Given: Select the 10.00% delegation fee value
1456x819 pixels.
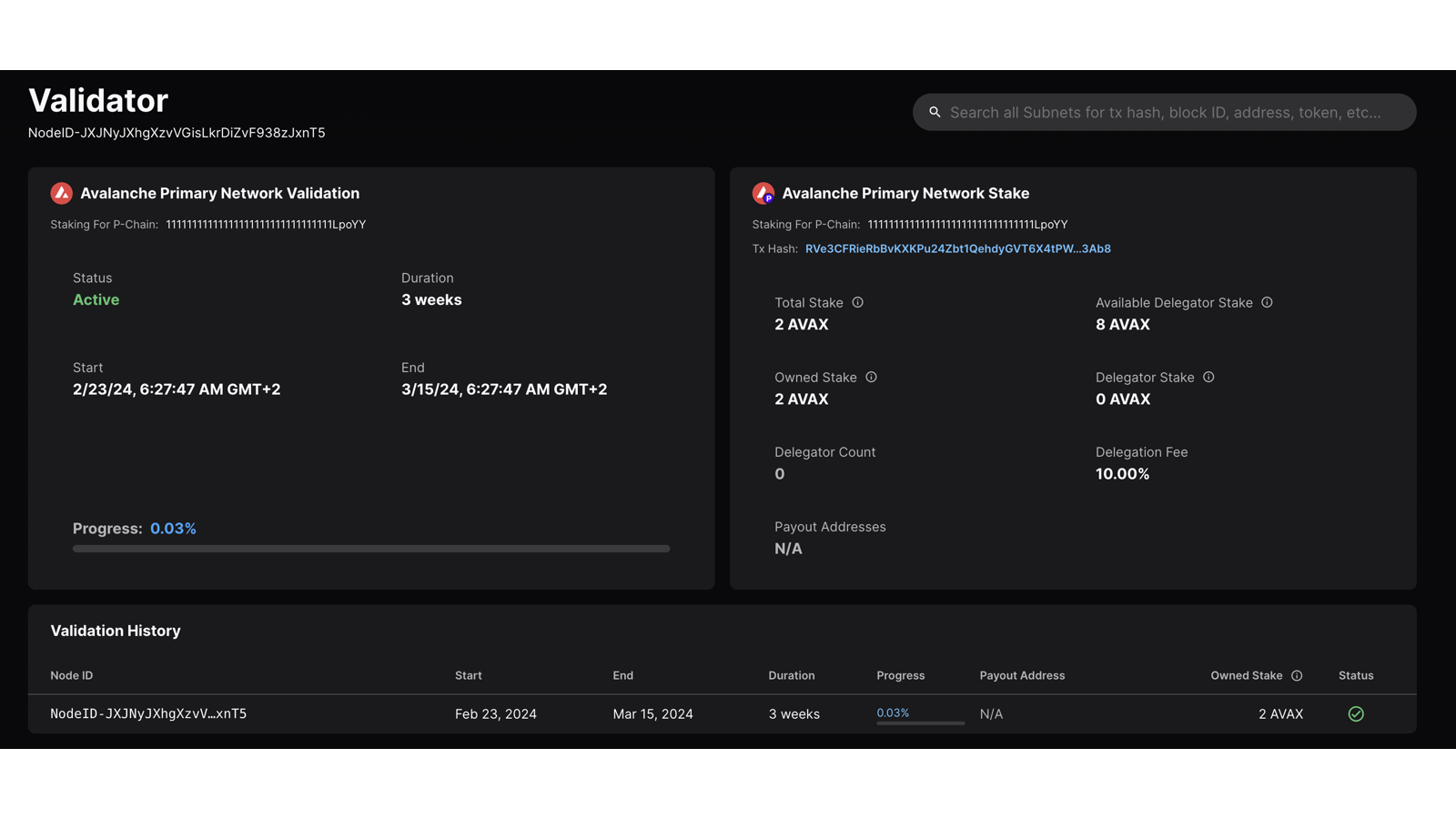Looking at the screenshot, I should [x=1123, y=474].
